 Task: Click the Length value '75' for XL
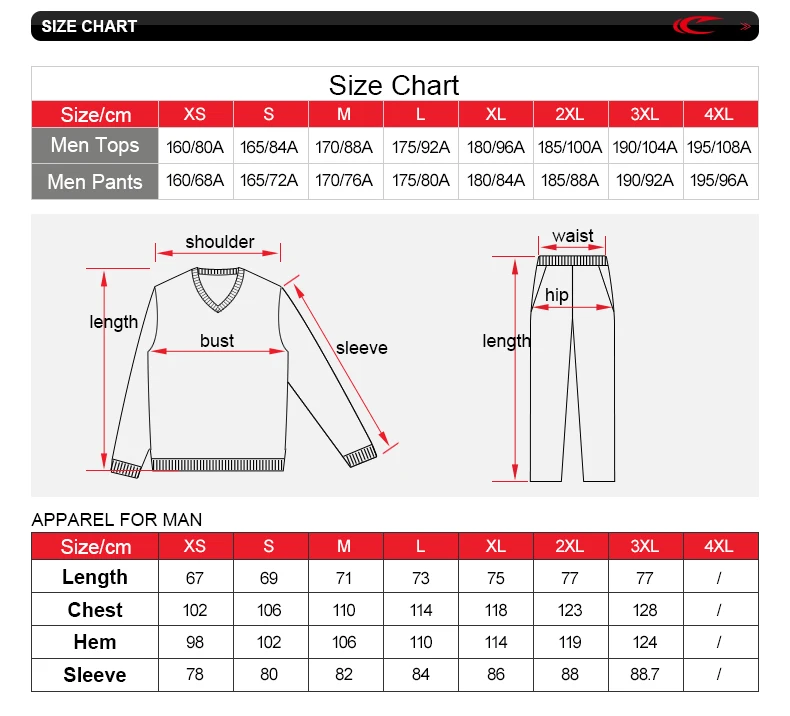point(496,578)
